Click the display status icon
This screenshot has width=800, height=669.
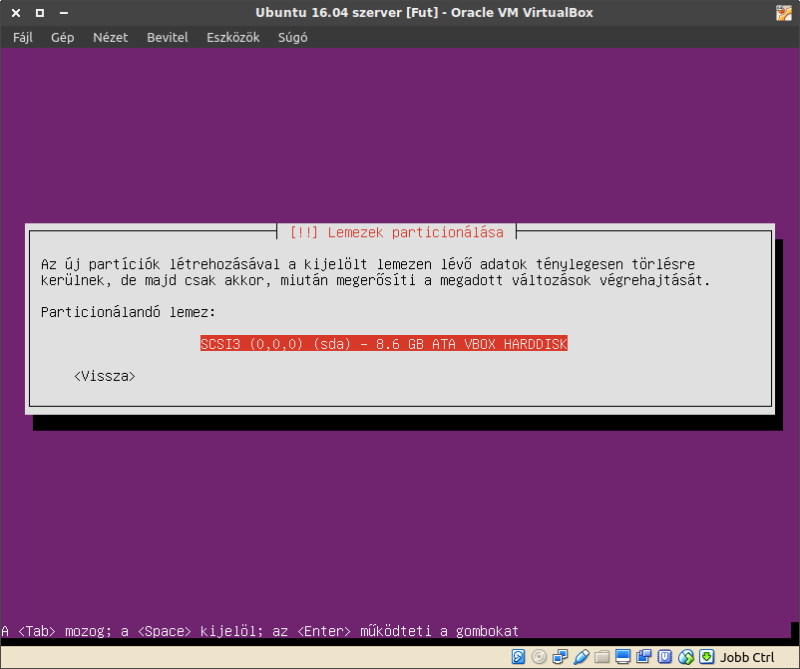[623, 656]
